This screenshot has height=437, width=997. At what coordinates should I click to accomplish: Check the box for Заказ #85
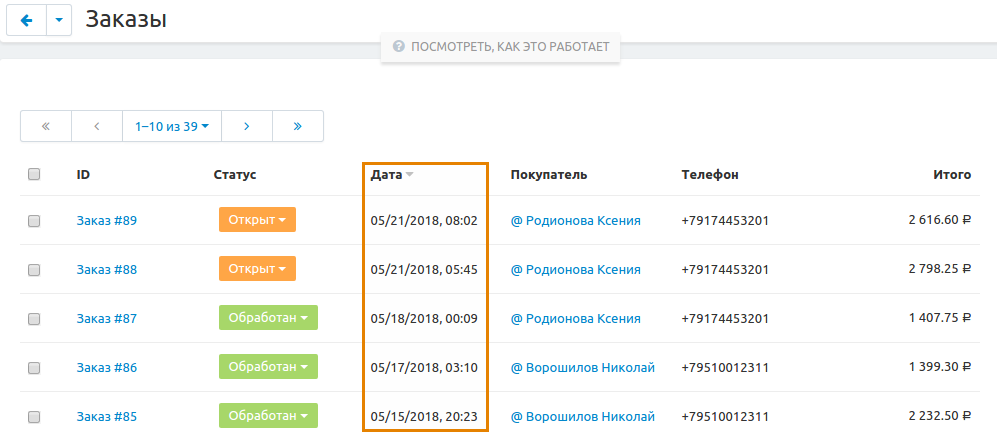[34, 416]
